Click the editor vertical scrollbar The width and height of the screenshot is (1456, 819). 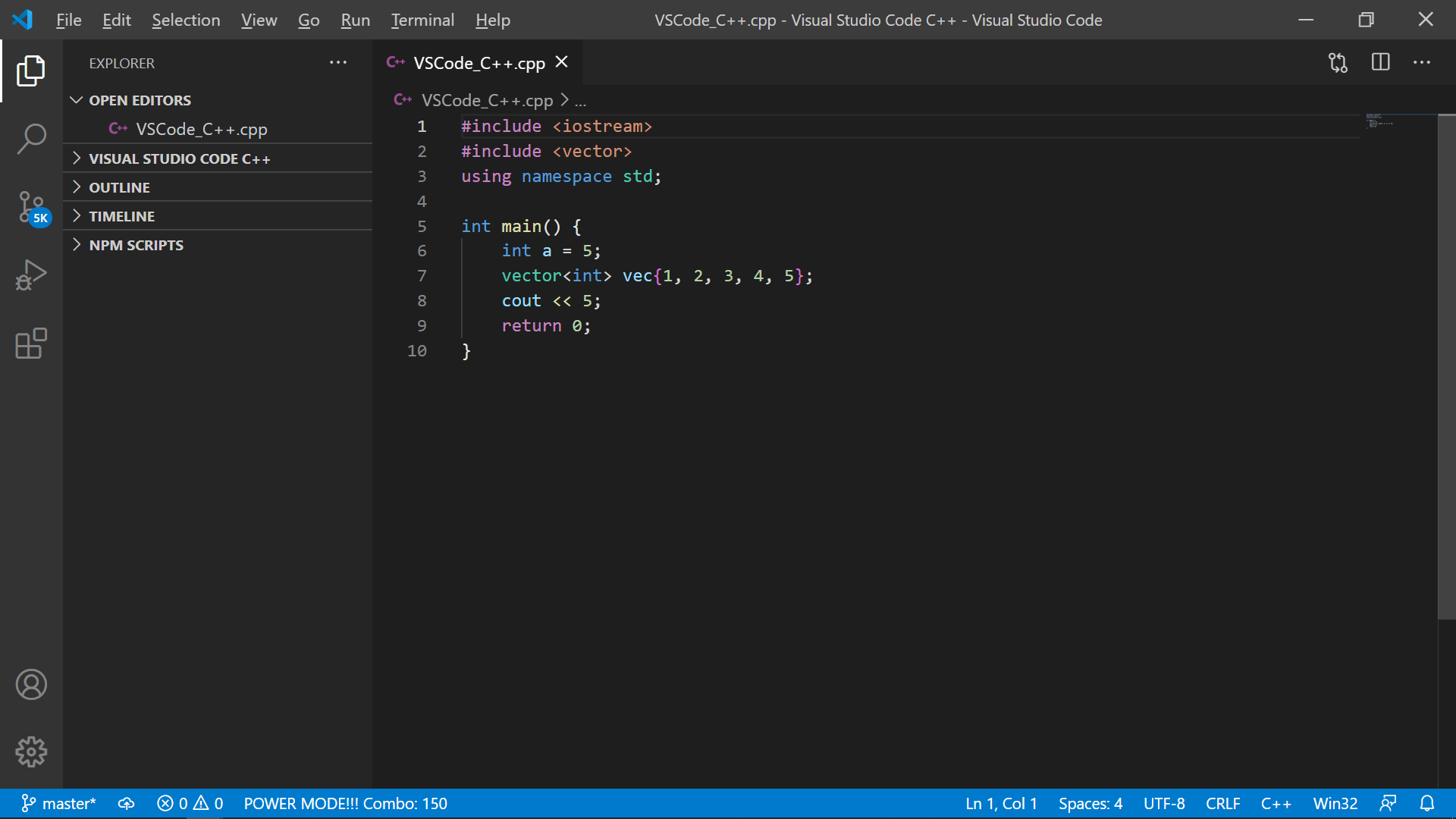click(1446, 364)
